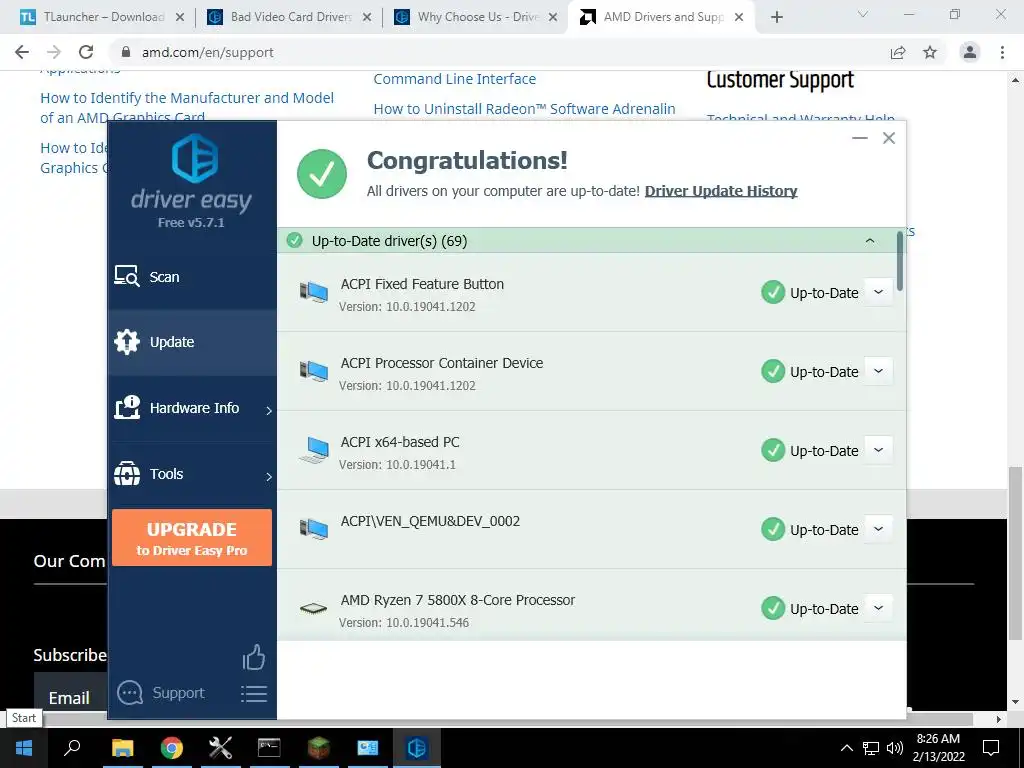Open Command Line Interface link

click(x=455, y=79)
